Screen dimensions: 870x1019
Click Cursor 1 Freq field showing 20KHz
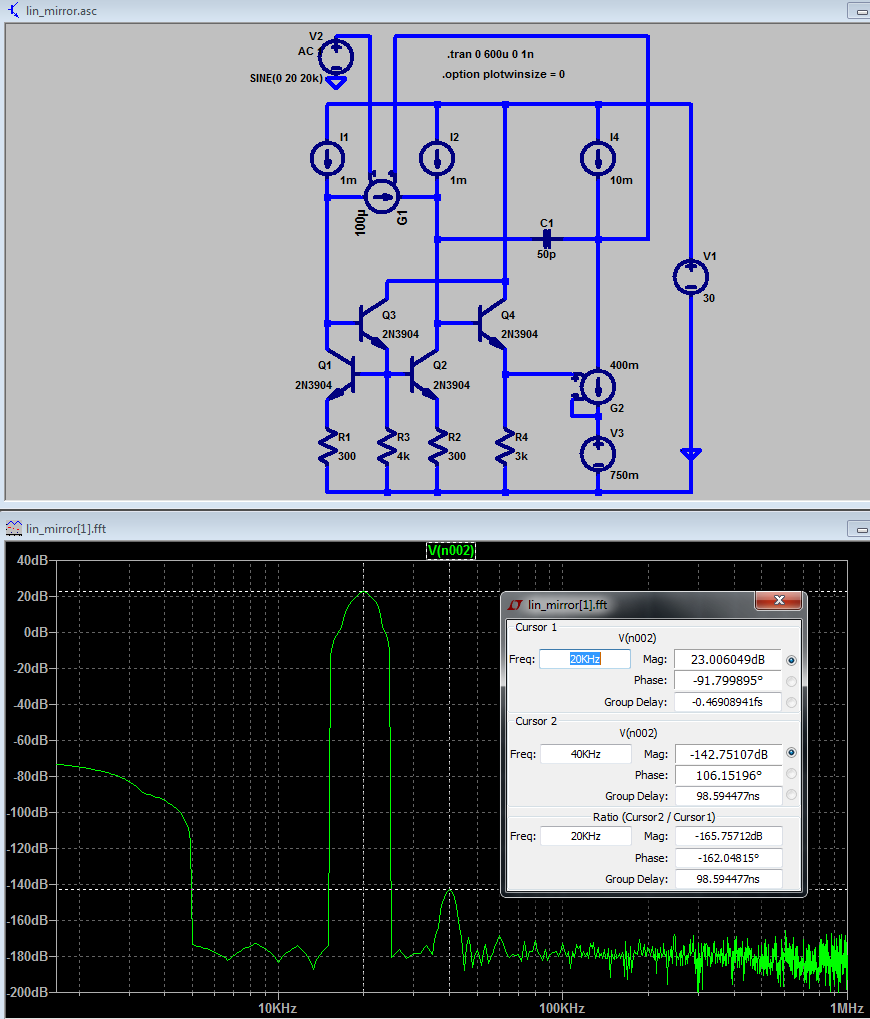coord(585,659)
